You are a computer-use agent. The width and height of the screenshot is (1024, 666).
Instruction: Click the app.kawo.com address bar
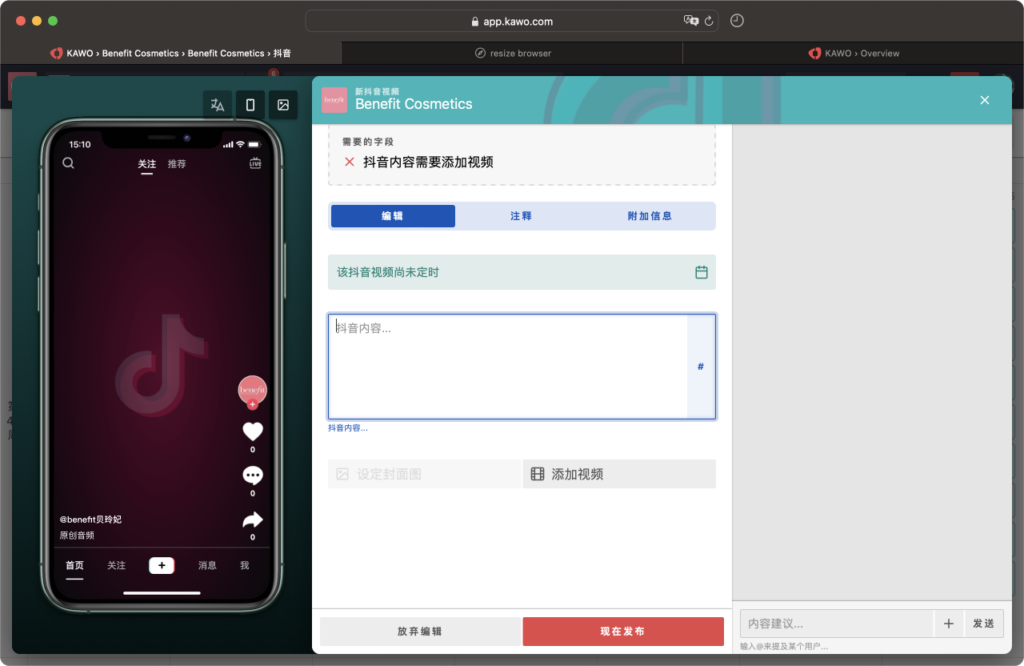(x=512, y=21)
